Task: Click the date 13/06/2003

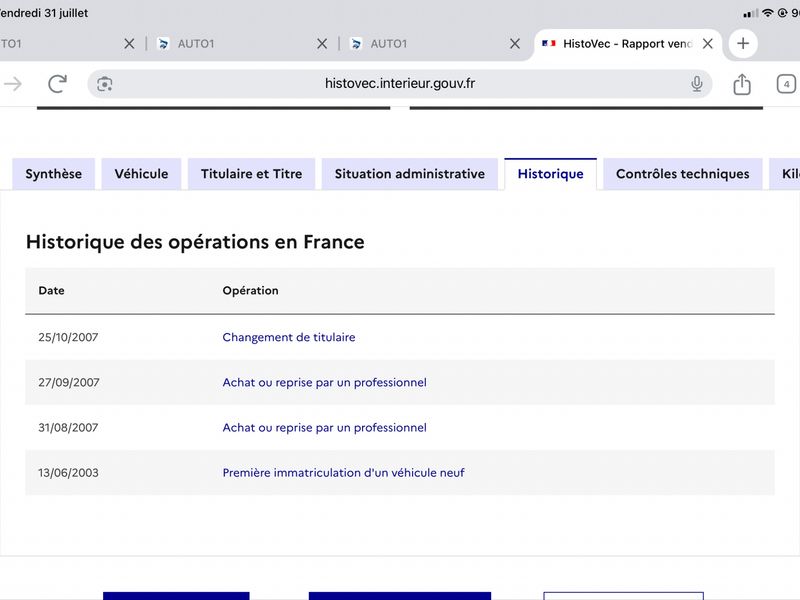Action: [68, 473]
